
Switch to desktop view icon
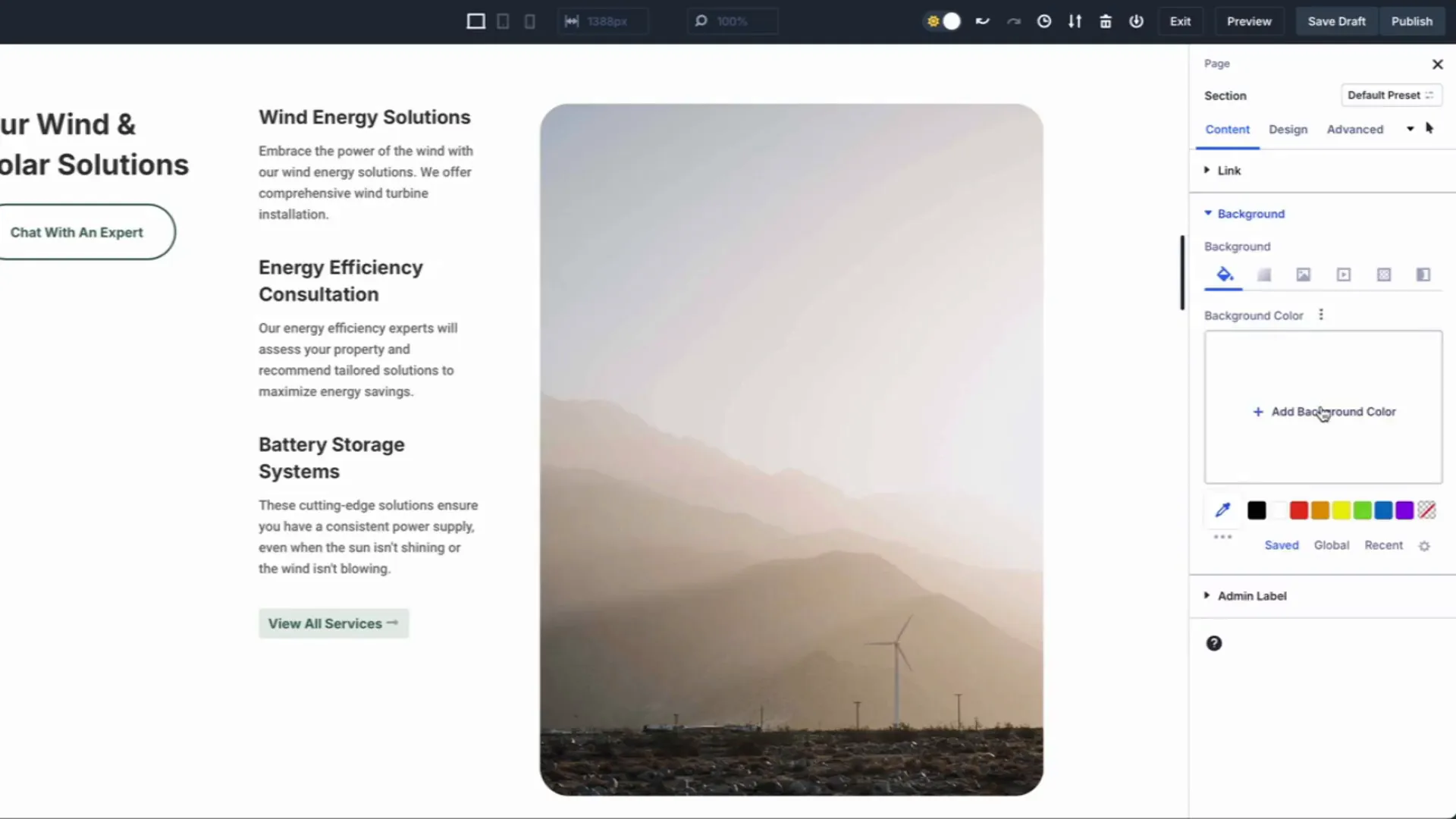[475, 21]
